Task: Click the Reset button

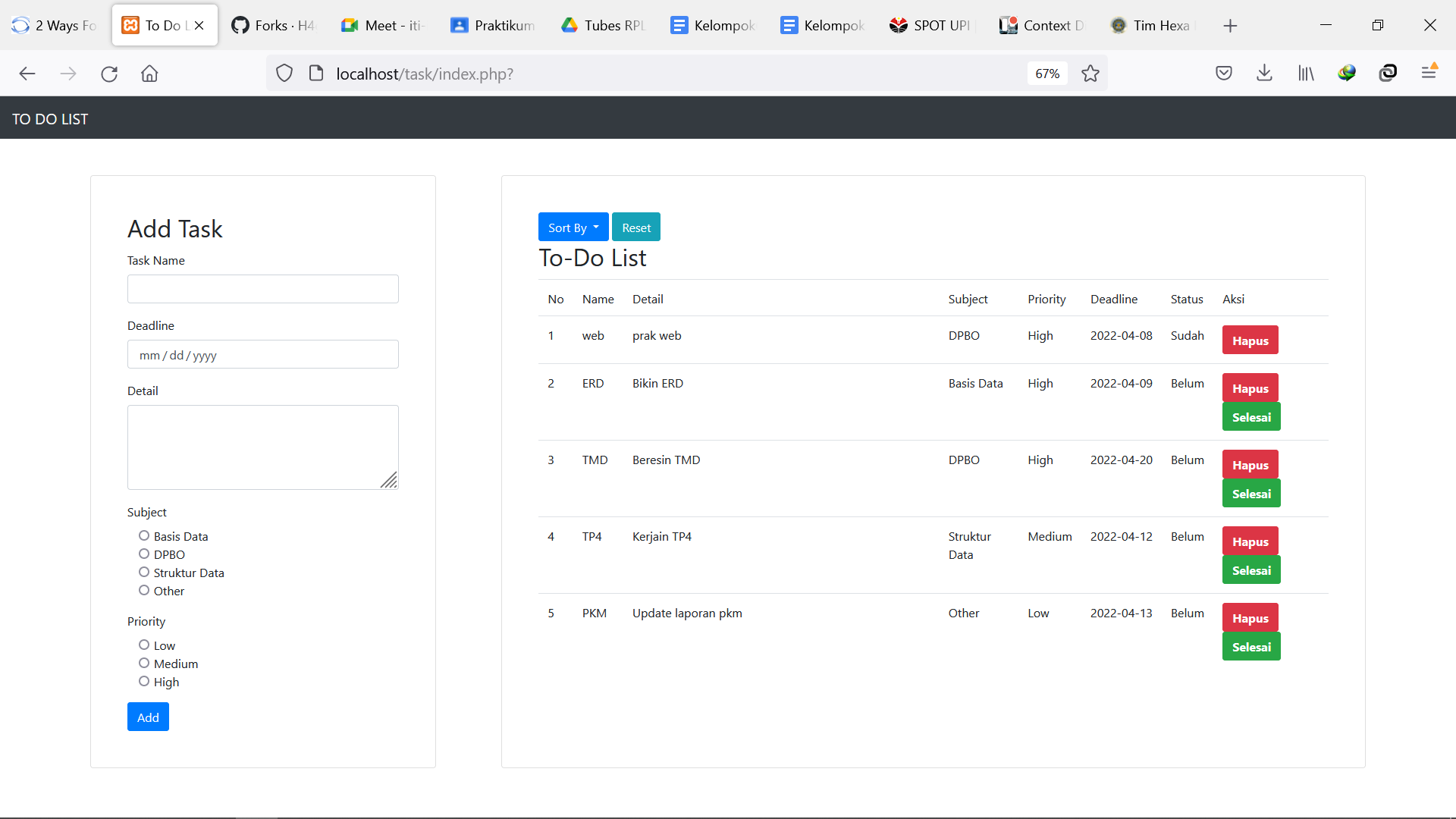Action: 635,227
